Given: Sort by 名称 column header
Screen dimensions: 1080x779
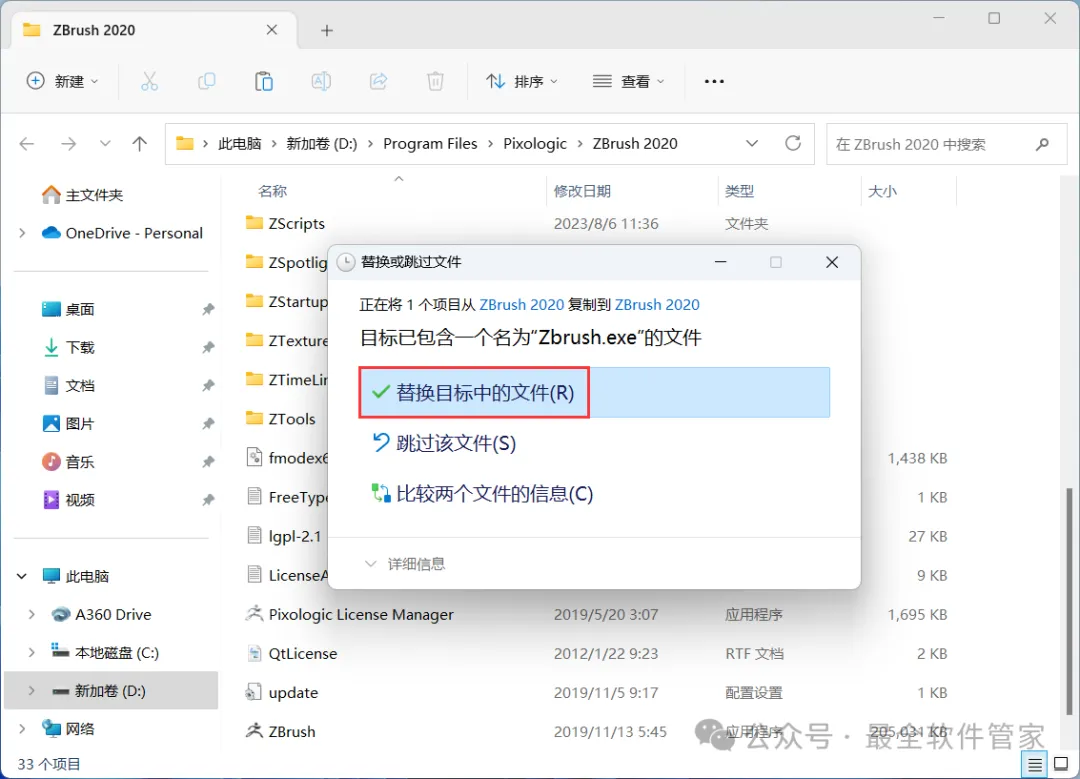Looking at the screenshot, I should [x=272, y=191].
